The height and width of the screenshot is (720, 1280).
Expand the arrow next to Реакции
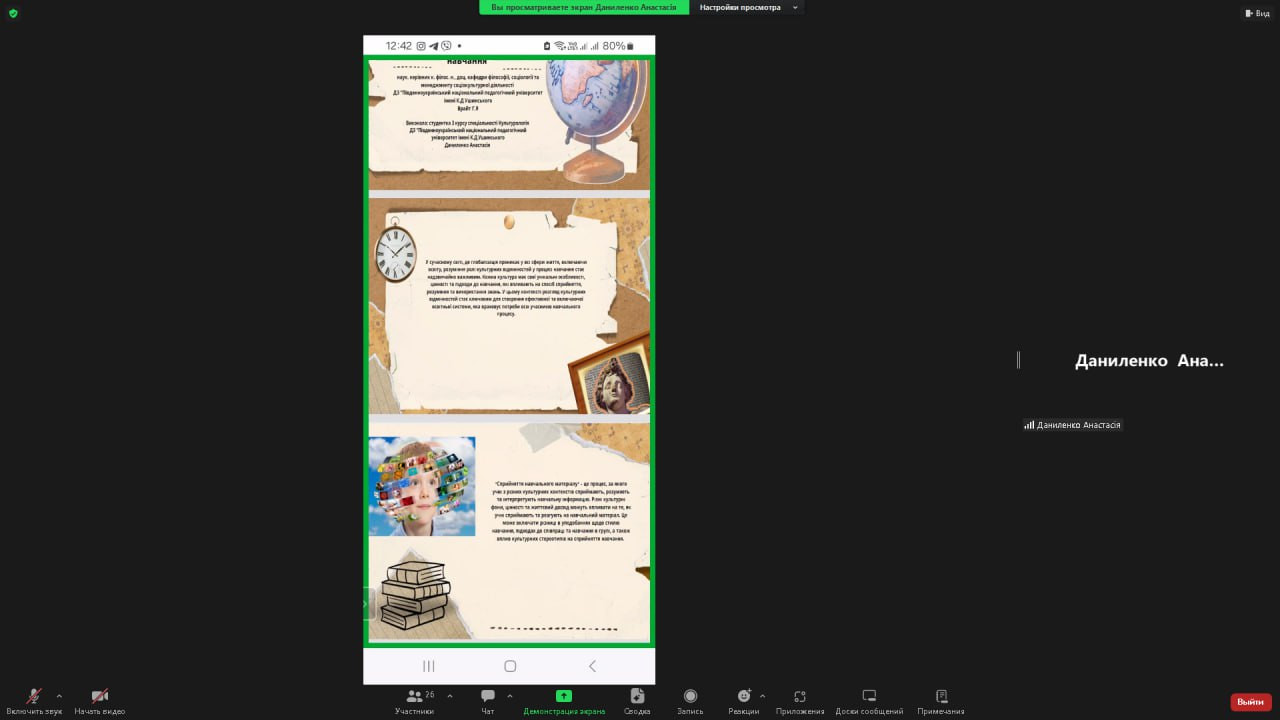(763, 696)
